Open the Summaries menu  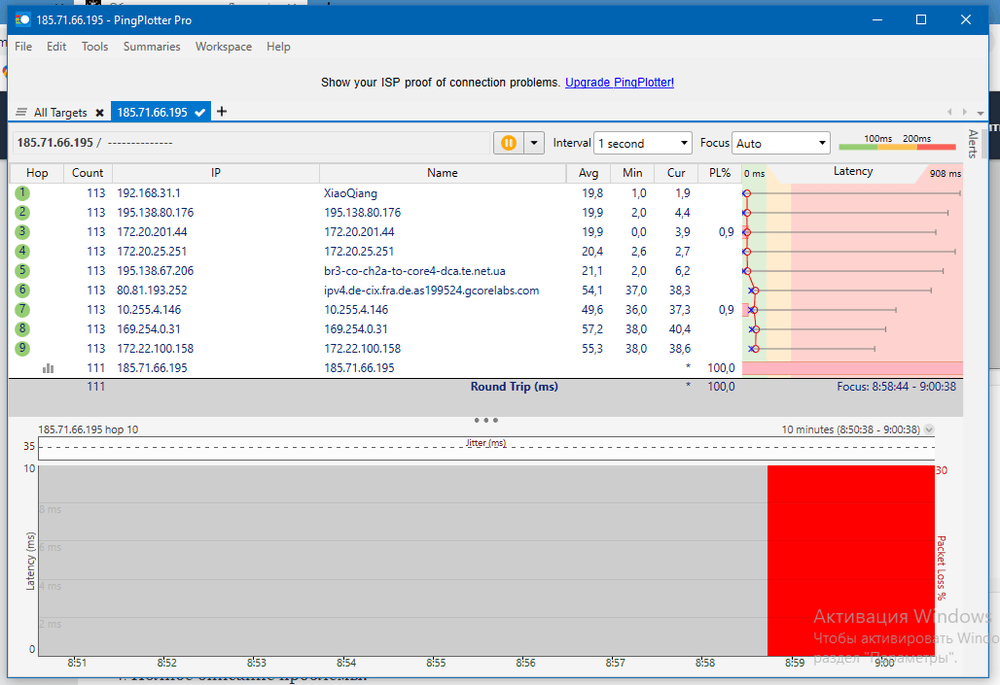coord(152,47)
